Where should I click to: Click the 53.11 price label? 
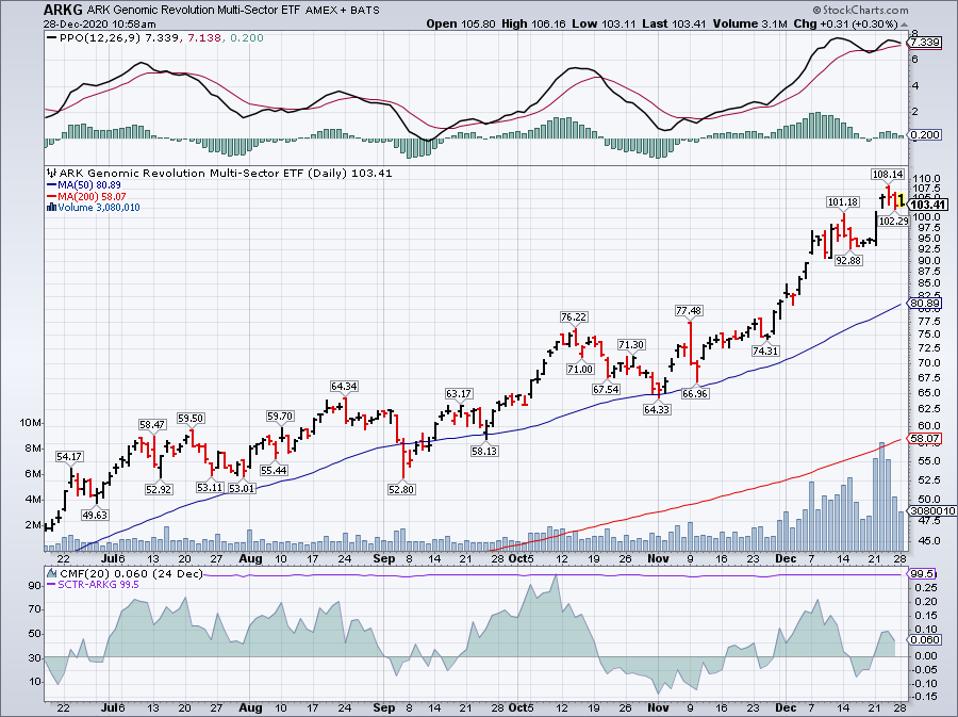[x=210, y=487]
